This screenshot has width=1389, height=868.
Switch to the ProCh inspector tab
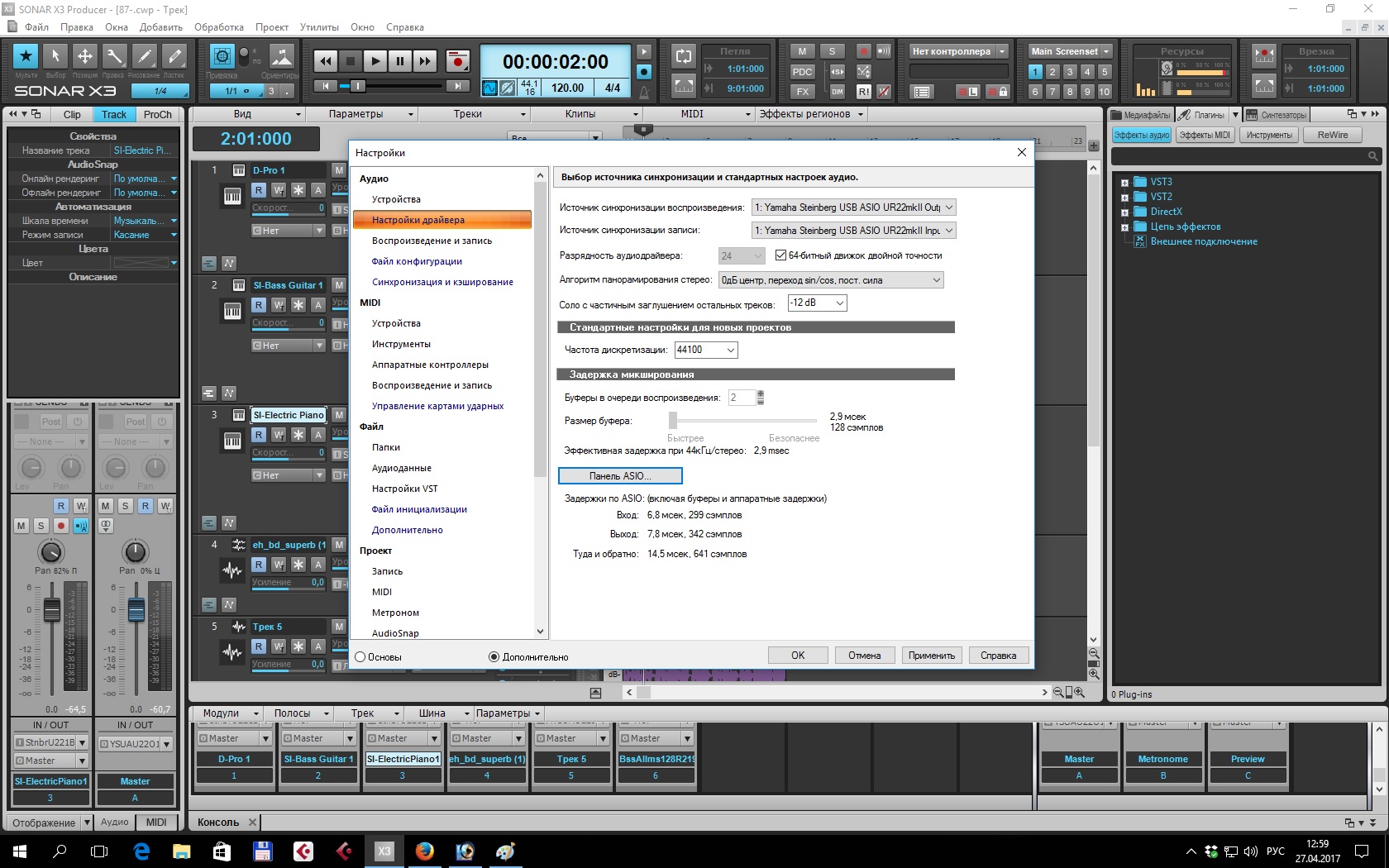point(158,115)
